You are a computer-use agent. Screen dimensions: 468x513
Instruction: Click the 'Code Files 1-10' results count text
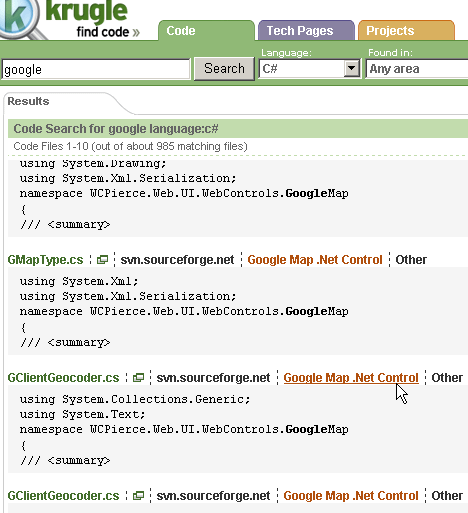[x=130, y=146]
